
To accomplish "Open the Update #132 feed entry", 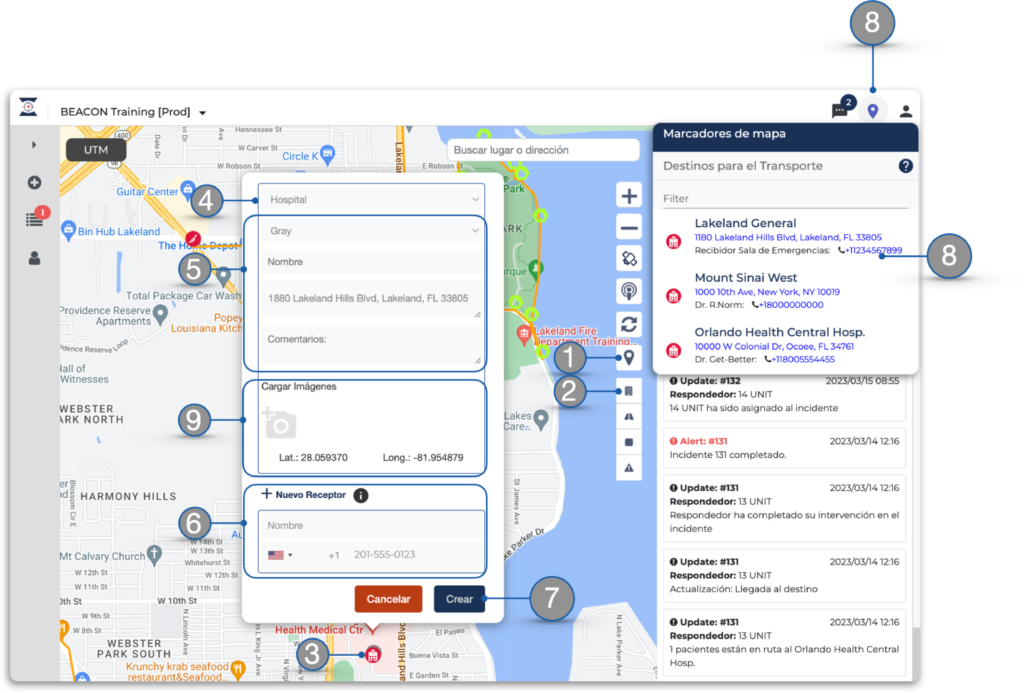I will coord(784,395).
